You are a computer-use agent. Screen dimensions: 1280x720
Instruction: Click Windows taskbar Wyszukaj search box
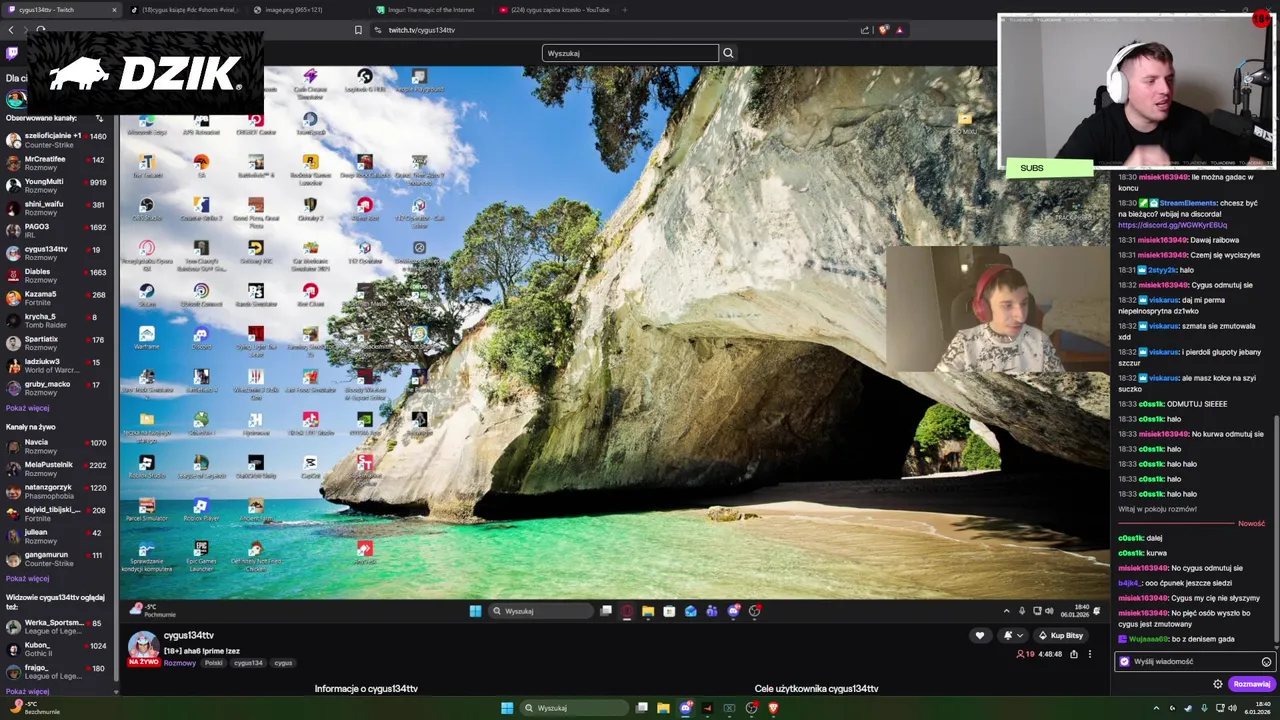point(575,708)
